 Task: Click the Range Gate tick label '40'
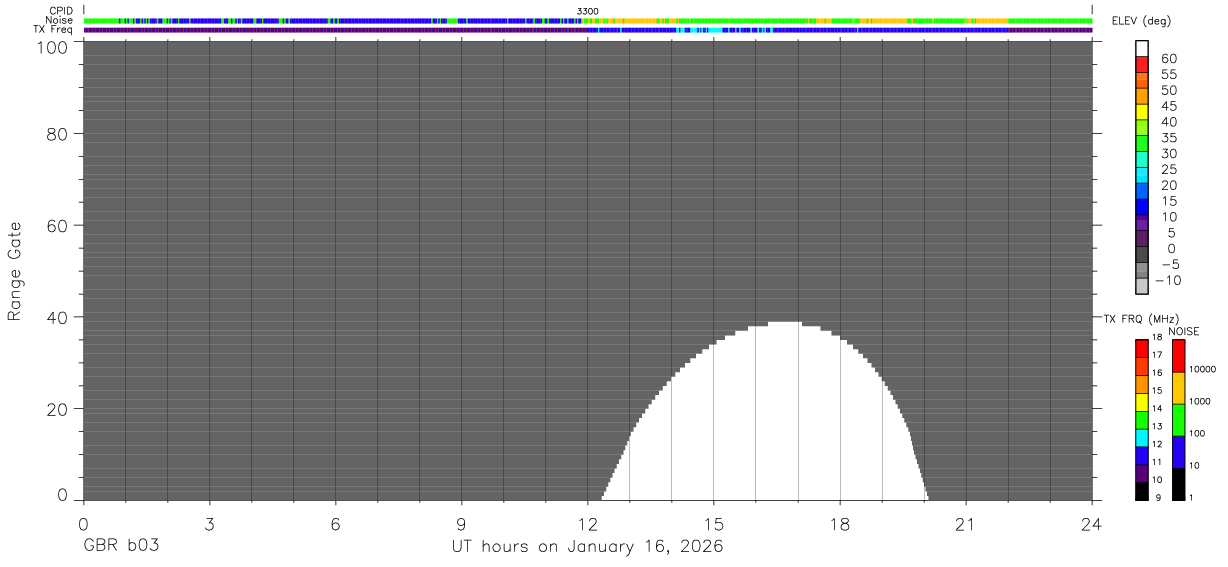[x=58, y=317]
